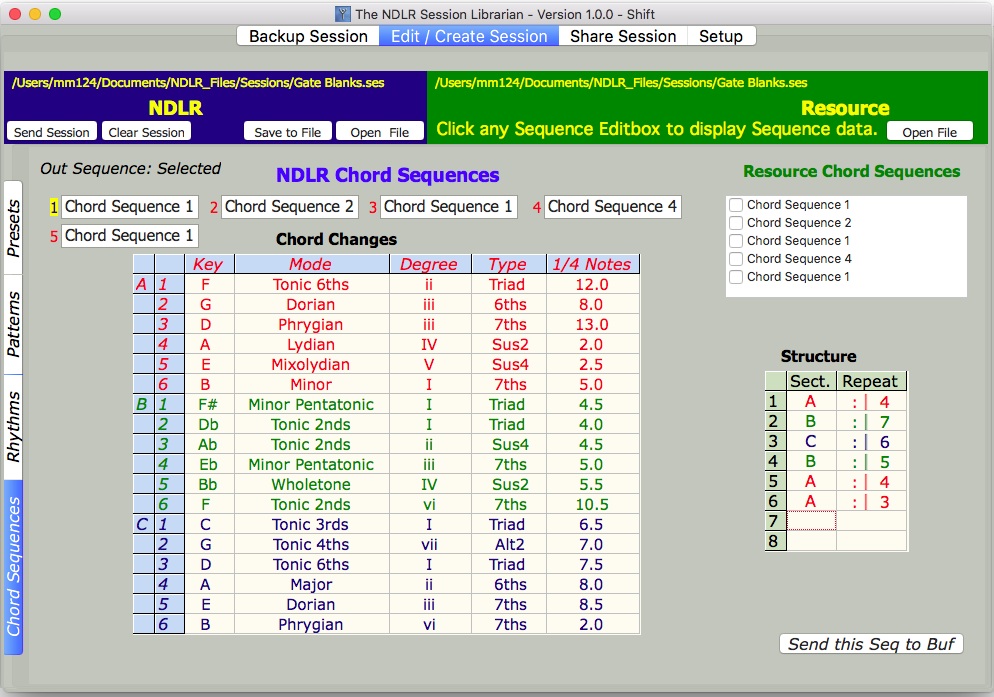
Task: Click the slot 1 Chord Sequence editbox
Action: [x=129, y=207]
